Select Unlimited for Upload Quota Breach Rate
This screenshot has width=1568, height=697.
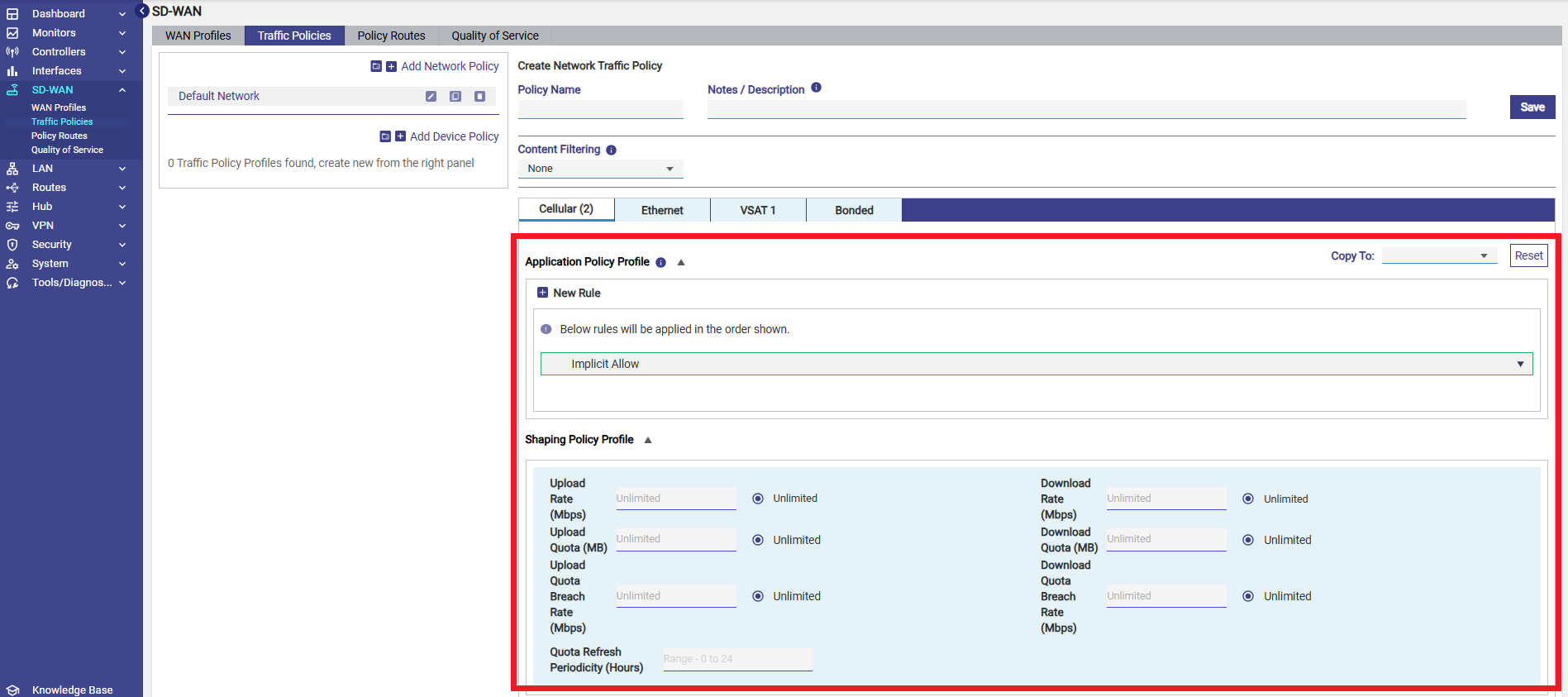click(758, 596)
